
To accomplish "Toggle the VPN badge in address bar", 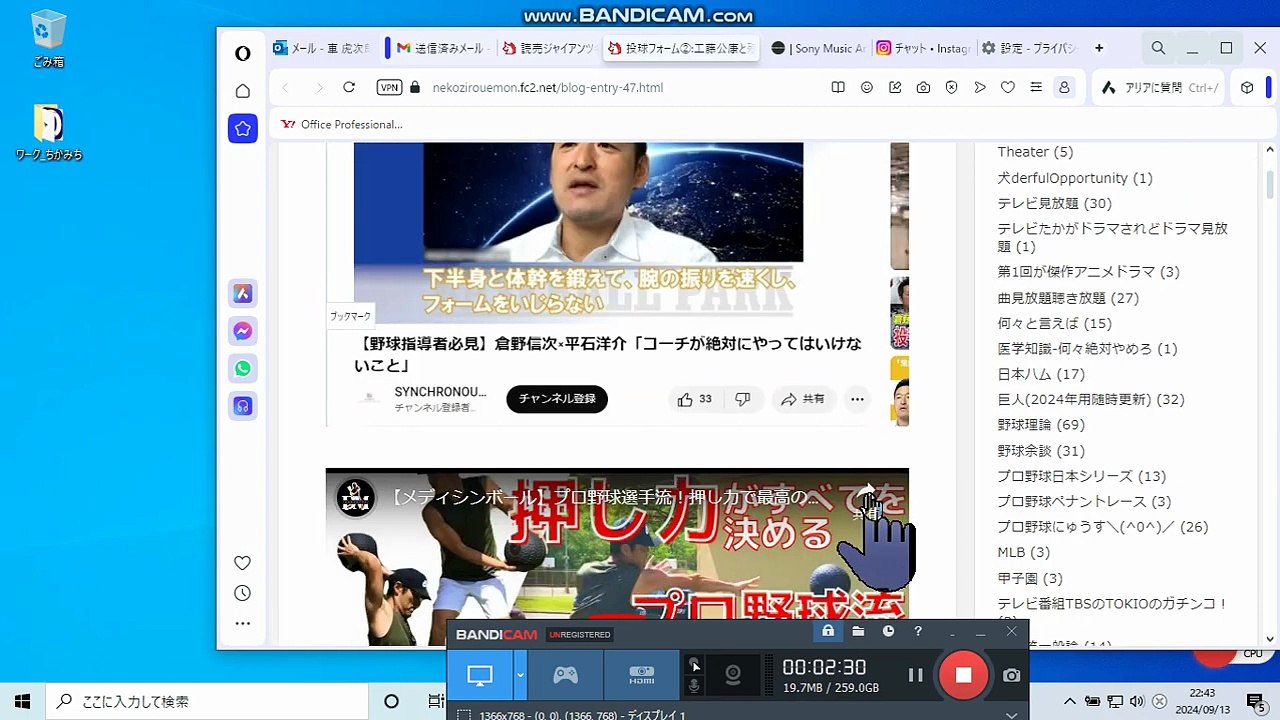I will click(389, 87).
